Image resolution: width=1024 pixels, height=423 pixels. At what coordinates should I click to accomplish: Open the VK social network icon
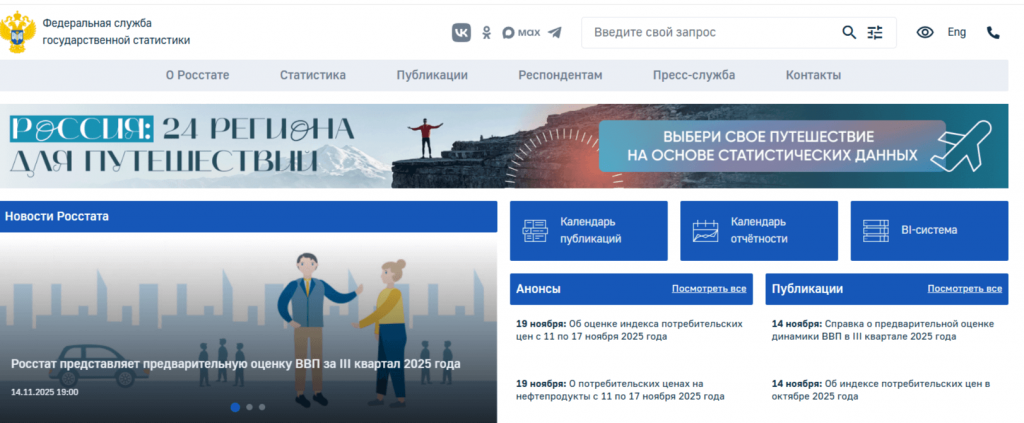click(x=461, y=32)
